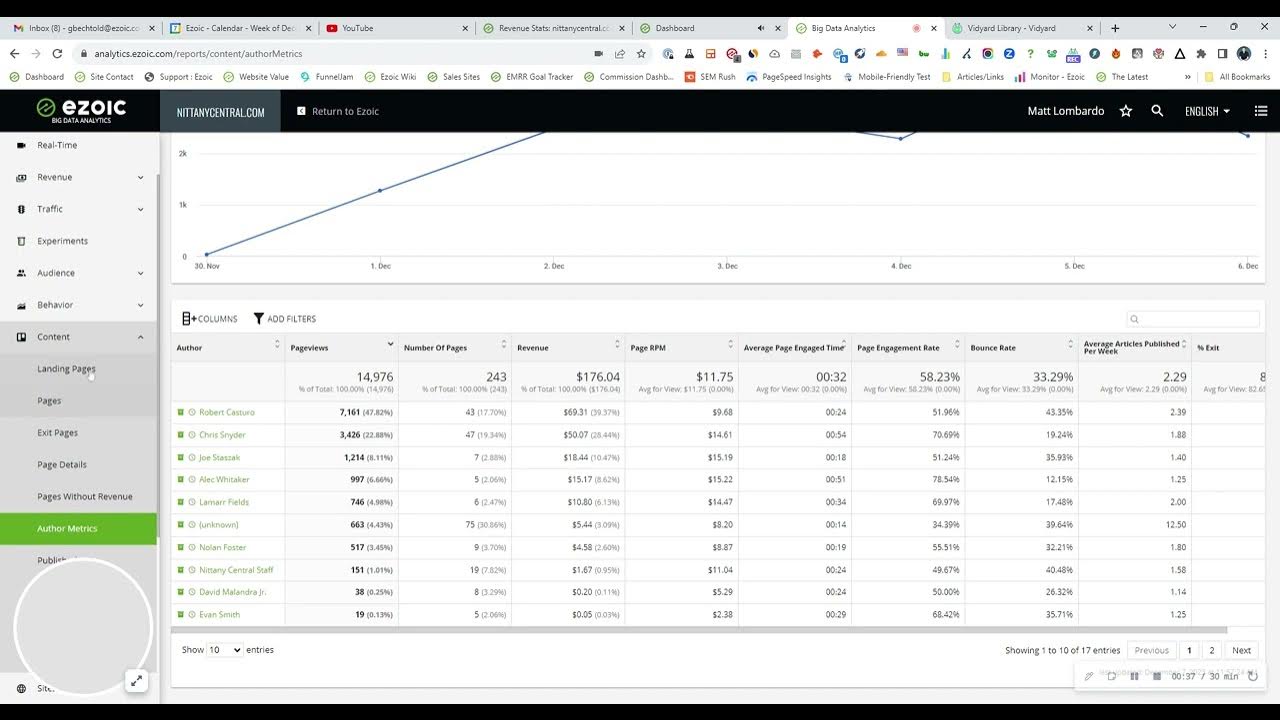
Task: Open a new browser tab with plus icon
Action: point(1115,28)
